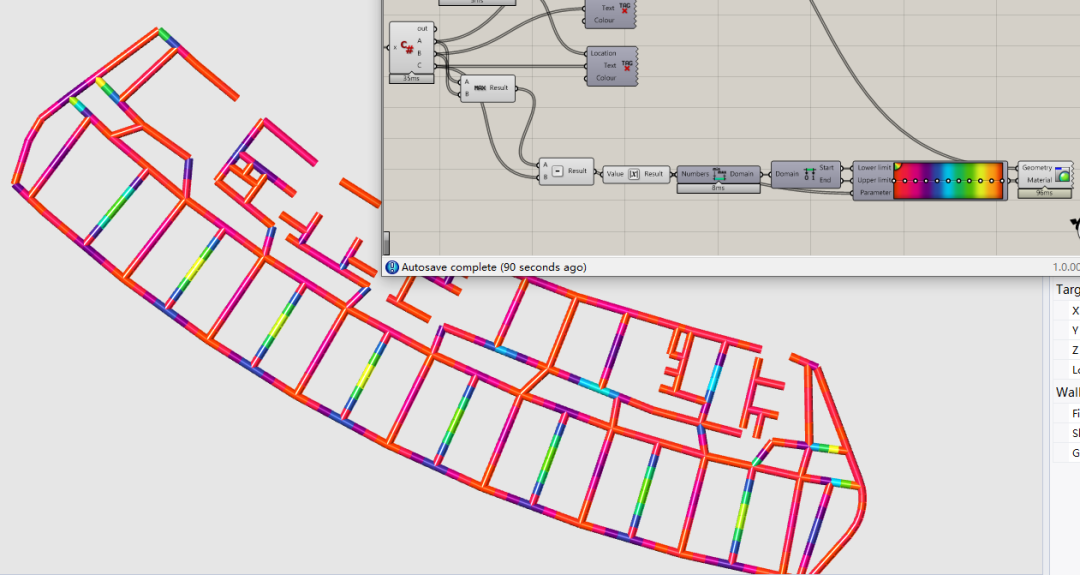Click input 'B' of the subtraction component
Screen dimensions: 1080x575
pos(546,177)
